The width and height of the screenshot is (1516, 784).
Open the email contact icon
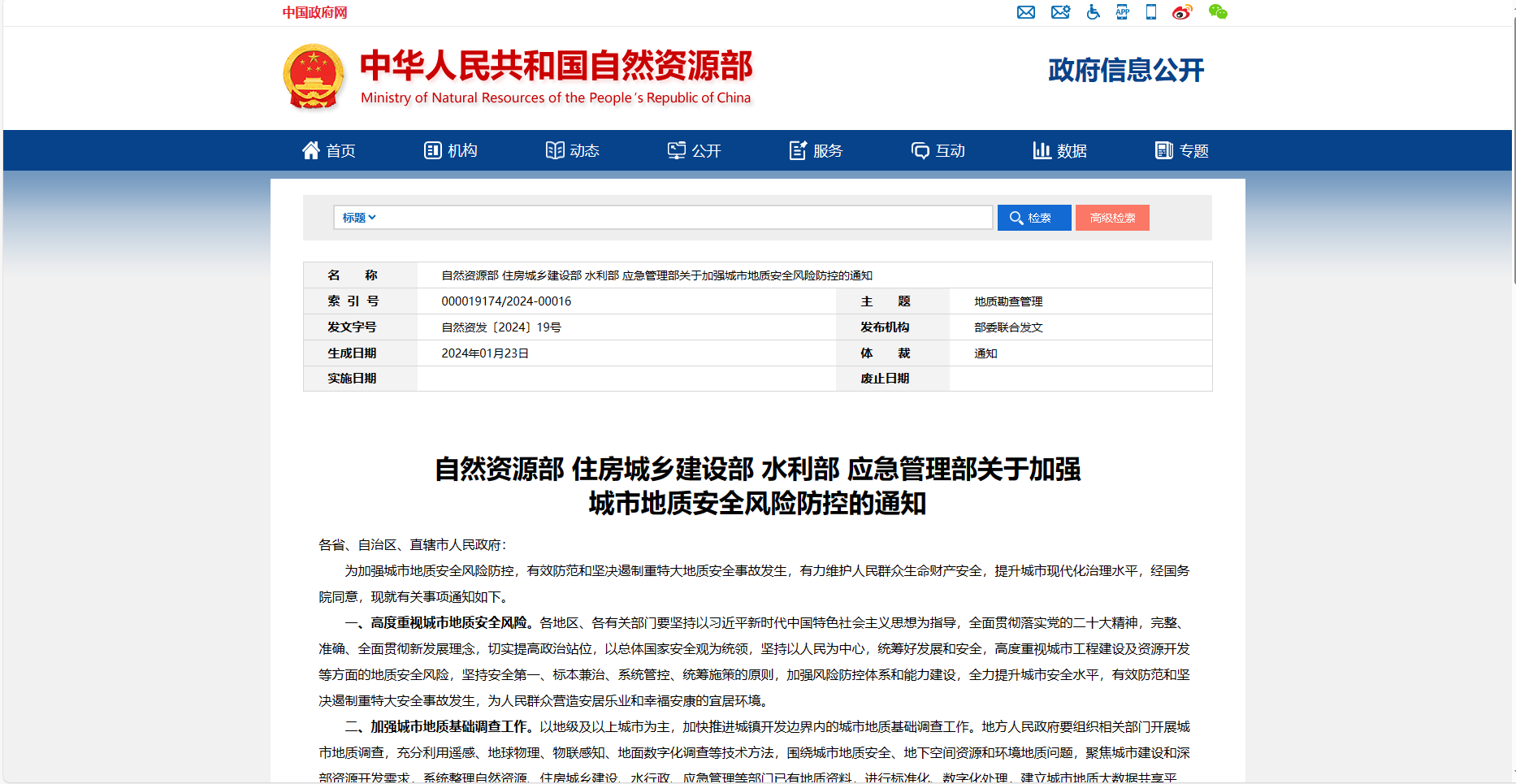coord(1026,12)
